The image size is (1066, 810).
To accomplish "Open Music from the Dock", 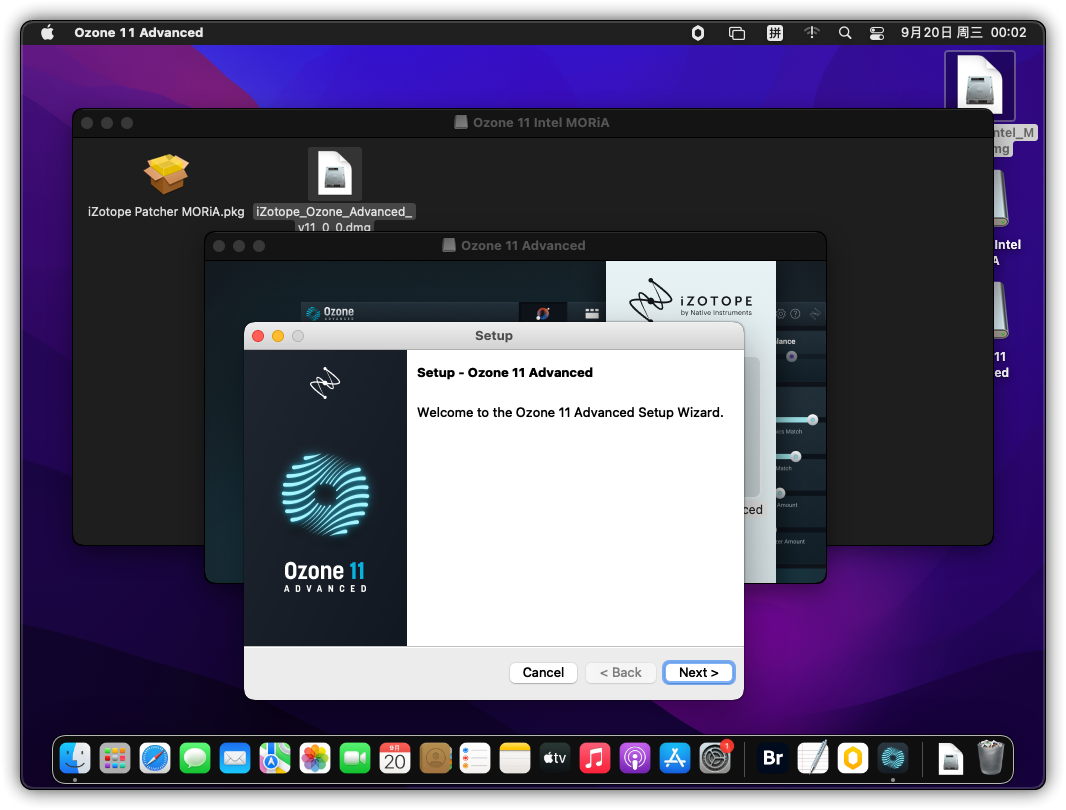I will click(x=595, y=758).
